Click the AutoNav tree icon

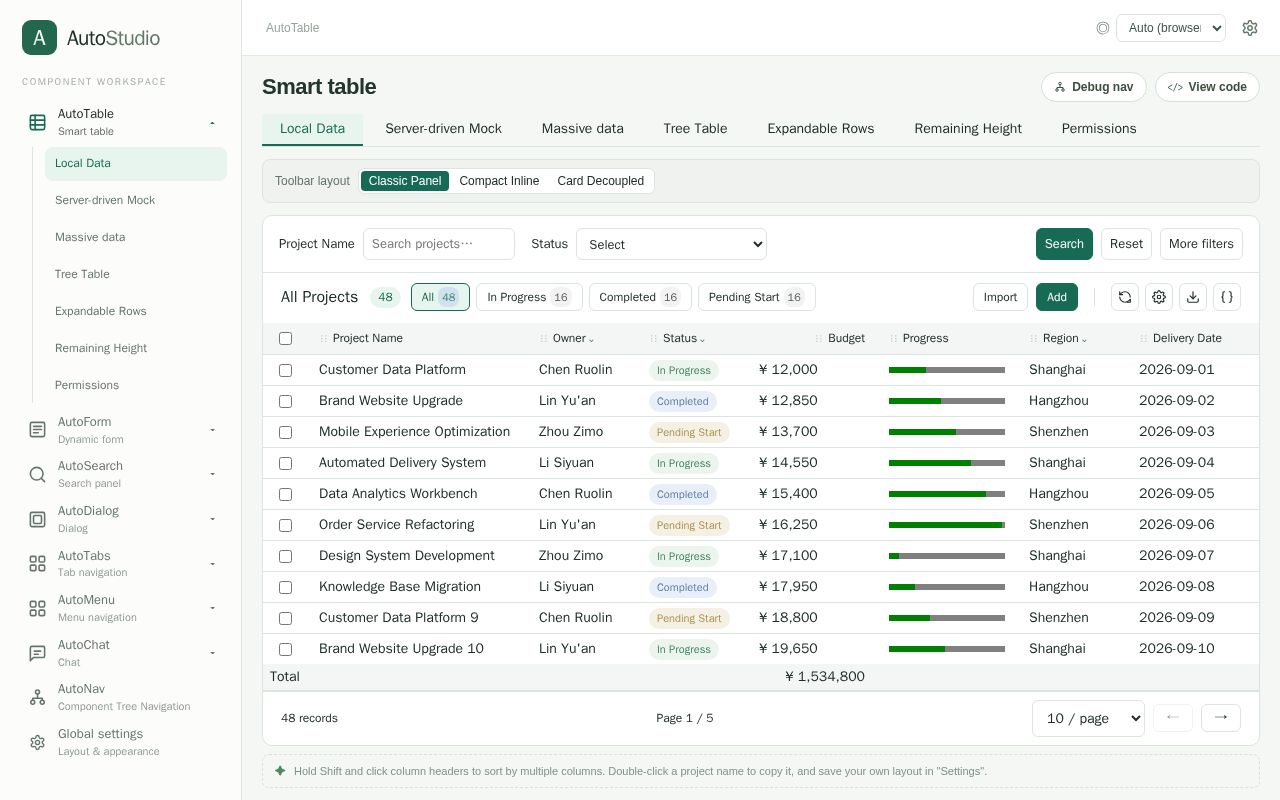pos(37,697)
